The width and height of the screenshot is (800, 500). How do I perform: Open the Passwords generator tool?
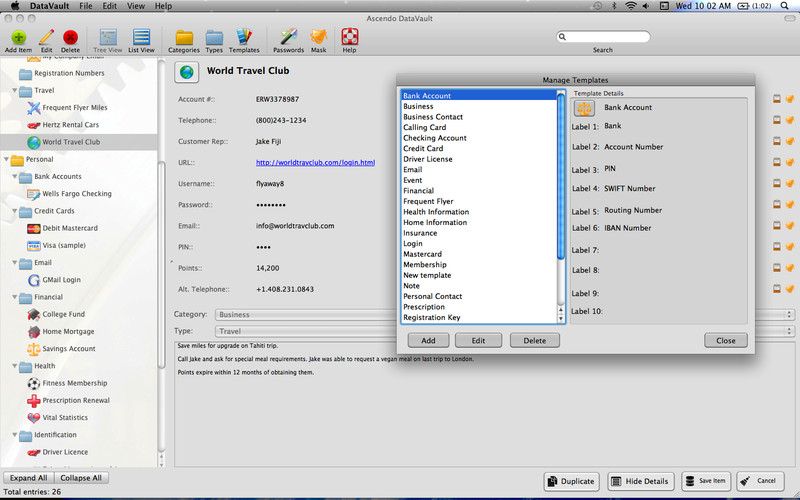coord(288,37)
